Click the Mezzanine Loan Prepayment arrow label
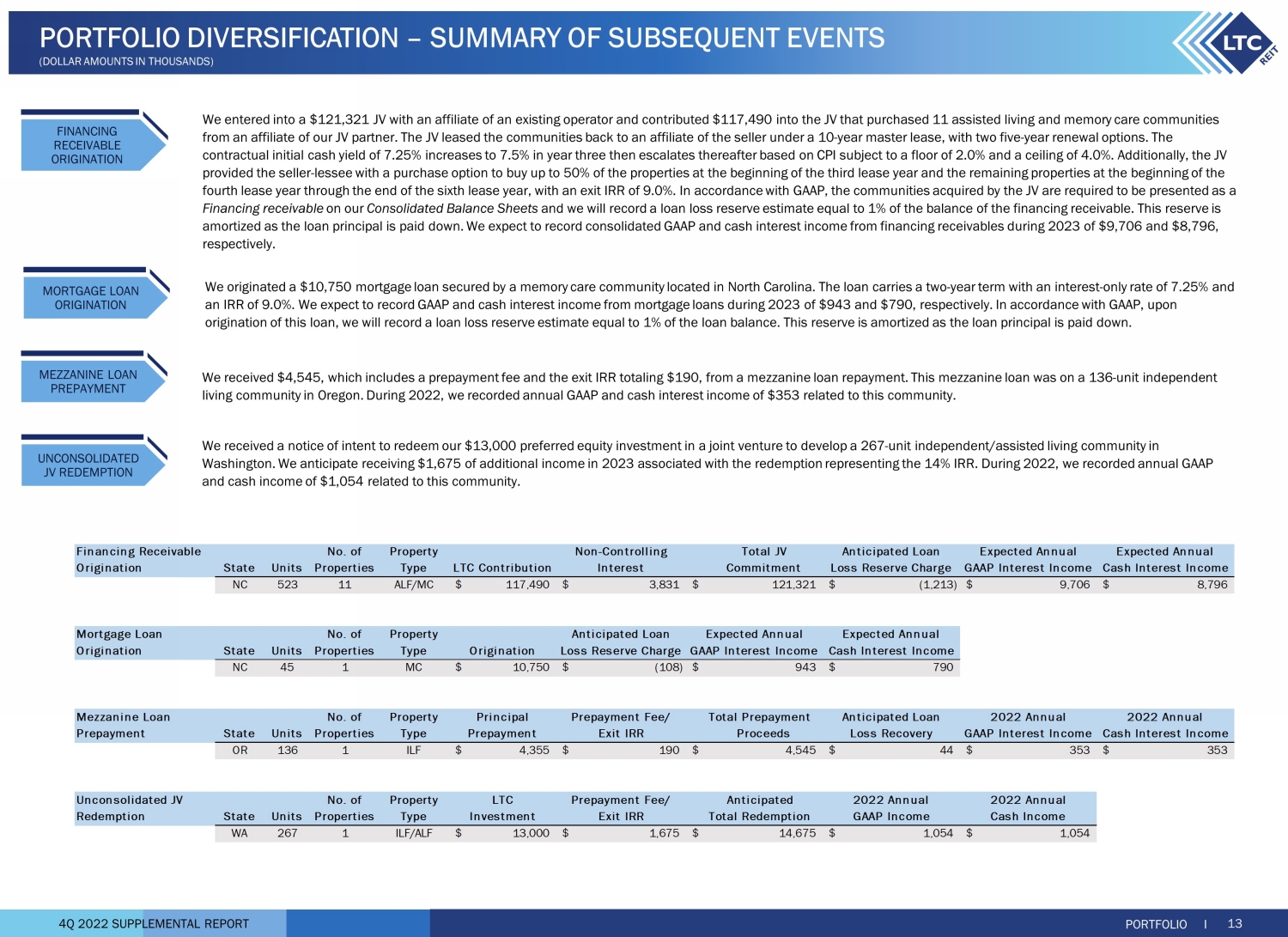This screenshot has height=937, width=1288. [88, 381]
